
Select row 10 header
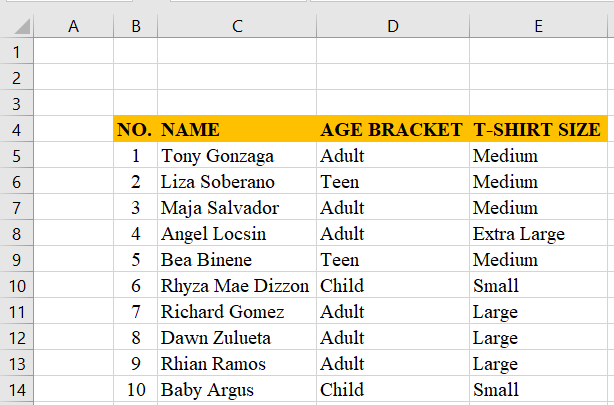(x=17, y=285)
